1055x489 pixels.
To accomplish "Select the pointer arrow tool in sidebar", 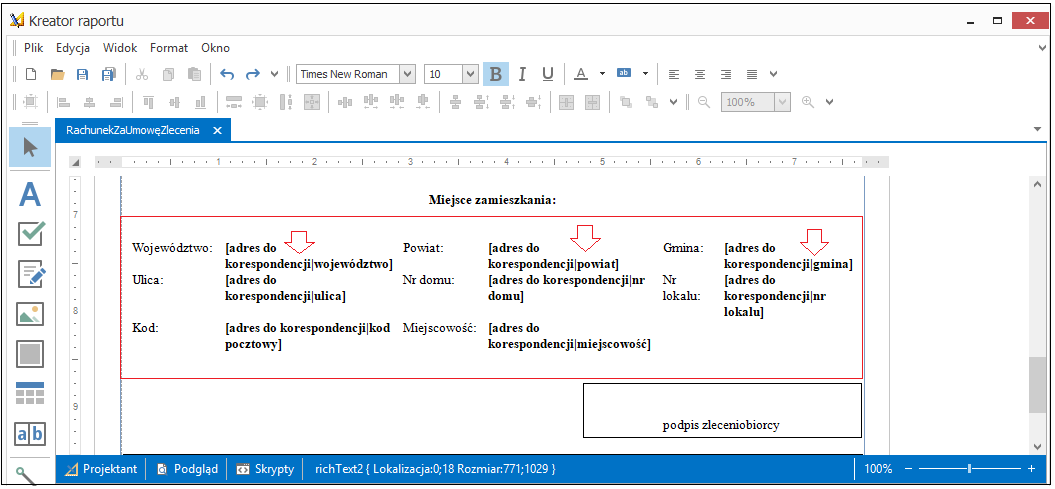I will [x=30, y=147].
